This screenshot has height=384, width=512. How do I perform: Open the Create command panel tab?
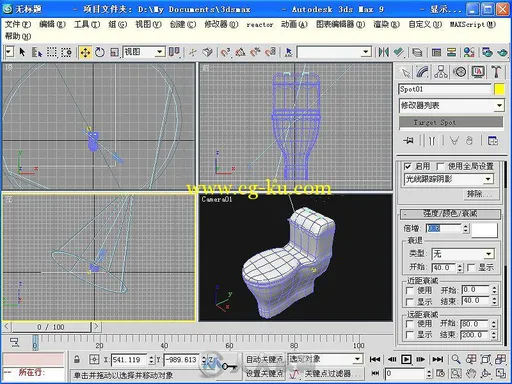406,72
